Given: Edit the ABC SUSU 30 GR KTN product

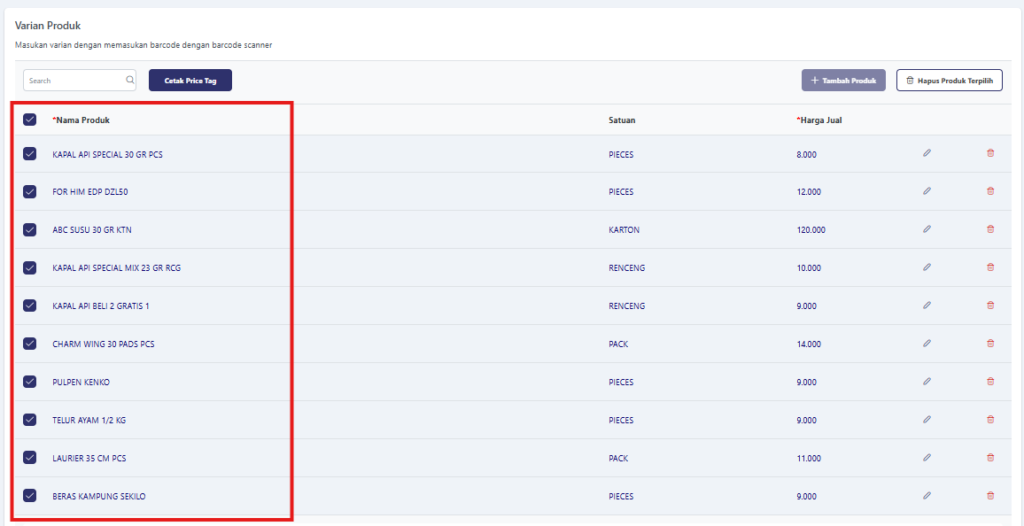Looking at the screenshot, I should click(x=926, y=229).
